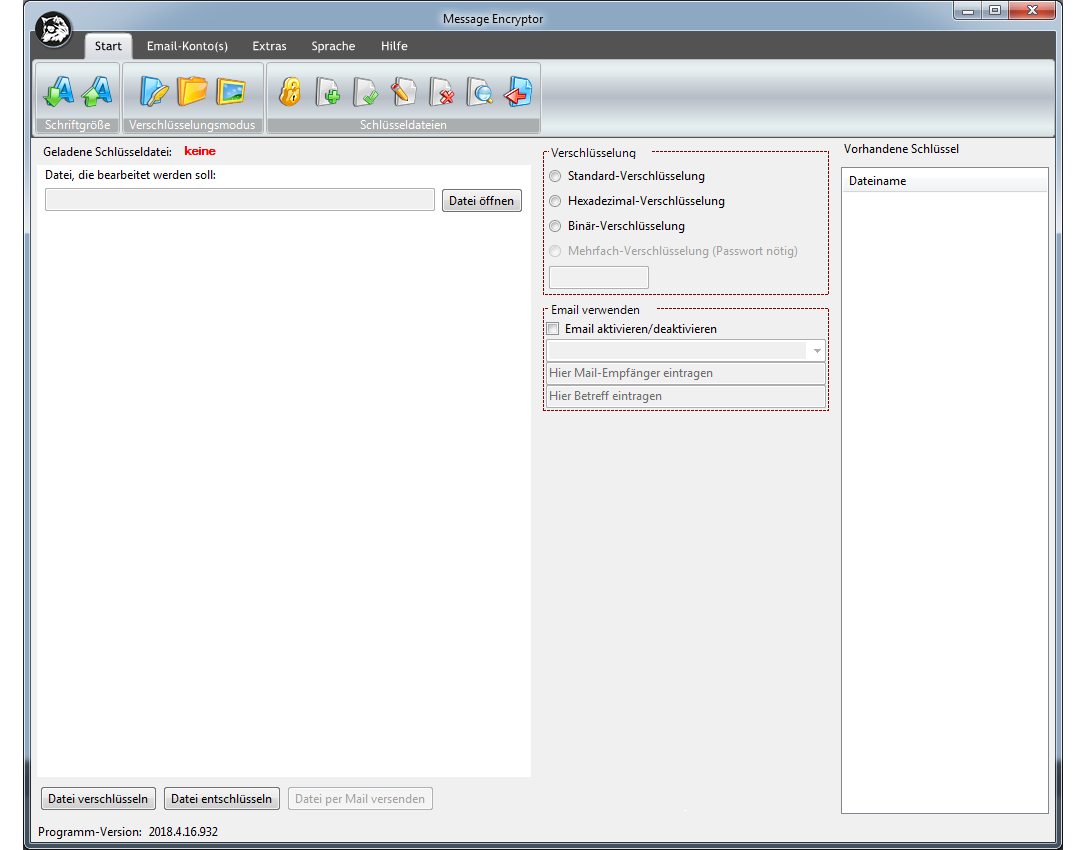The height and width of the screenshot is (850, 1086).
Task: Click the Datei verschlüsseln button
Action: coord(98,799)
